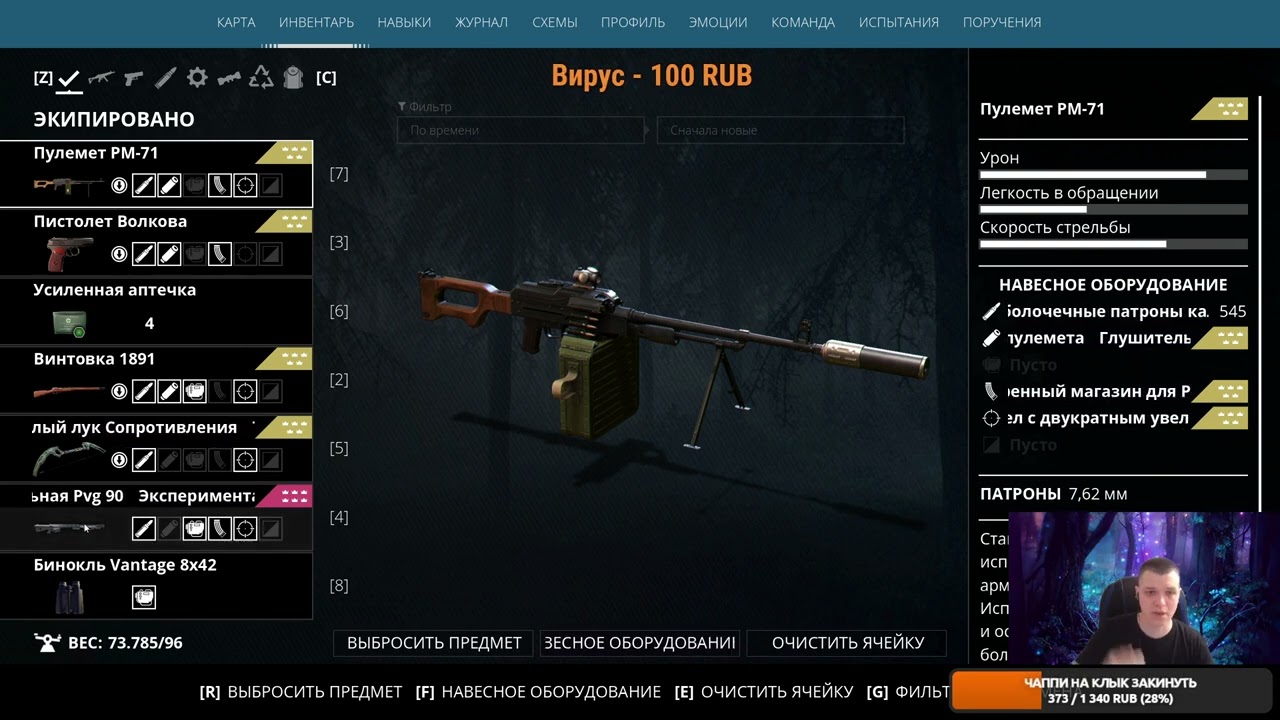Select the 2x scope attachment entry
The width and height of the screenshot is (1280, 720).
[x=1114, y=418]
